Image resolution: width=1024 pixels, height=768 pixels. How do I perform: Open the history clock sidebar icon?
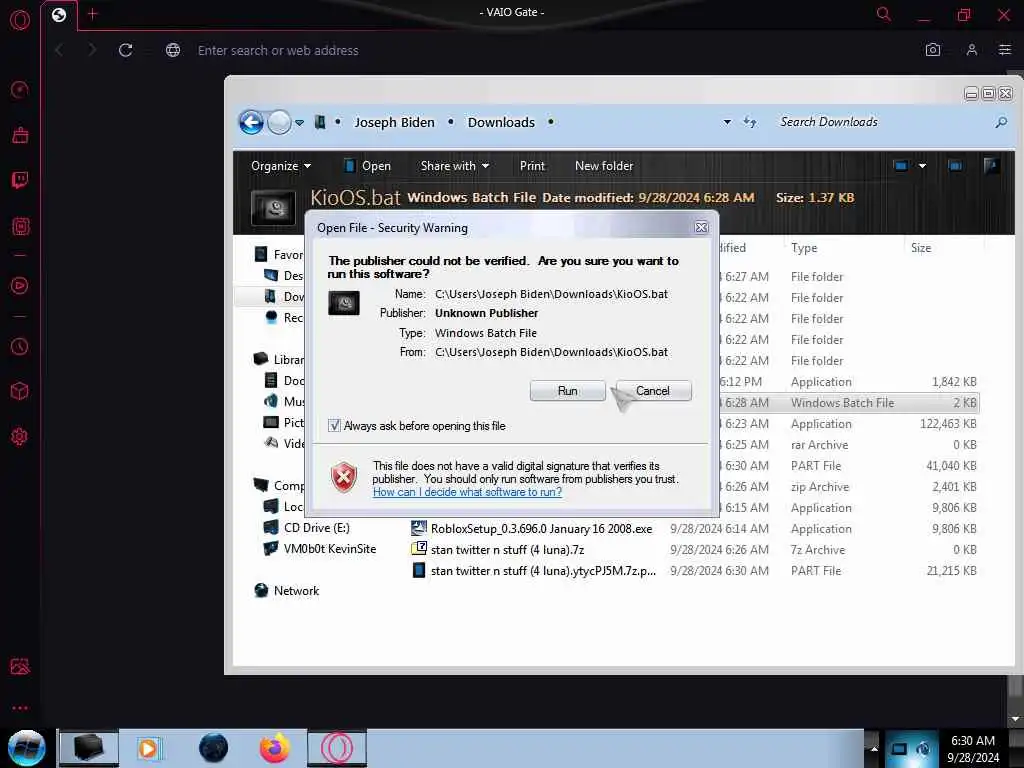coord(20,346)
